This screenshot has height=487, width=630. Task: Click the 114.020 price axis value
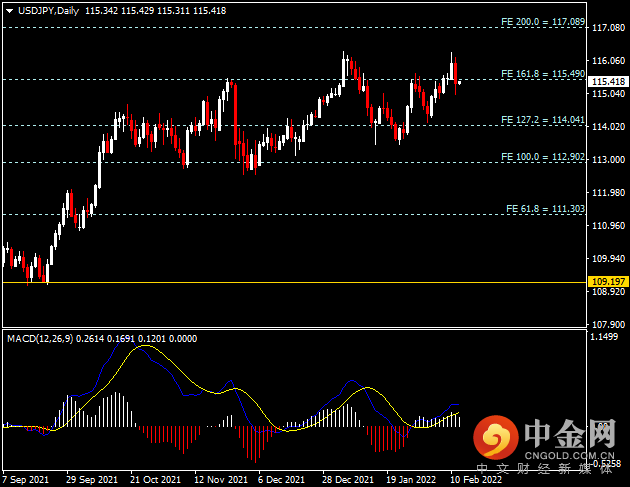(x=608, y=127)
